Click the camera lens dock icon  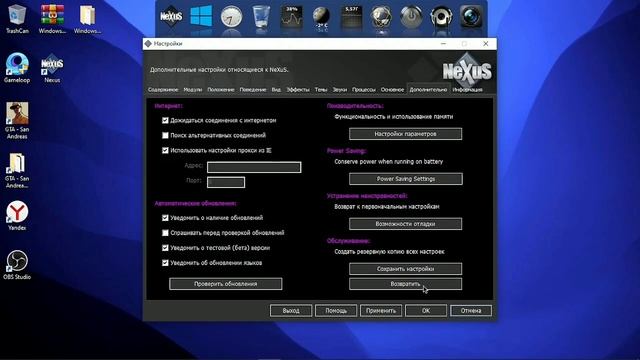coord(471,17)
